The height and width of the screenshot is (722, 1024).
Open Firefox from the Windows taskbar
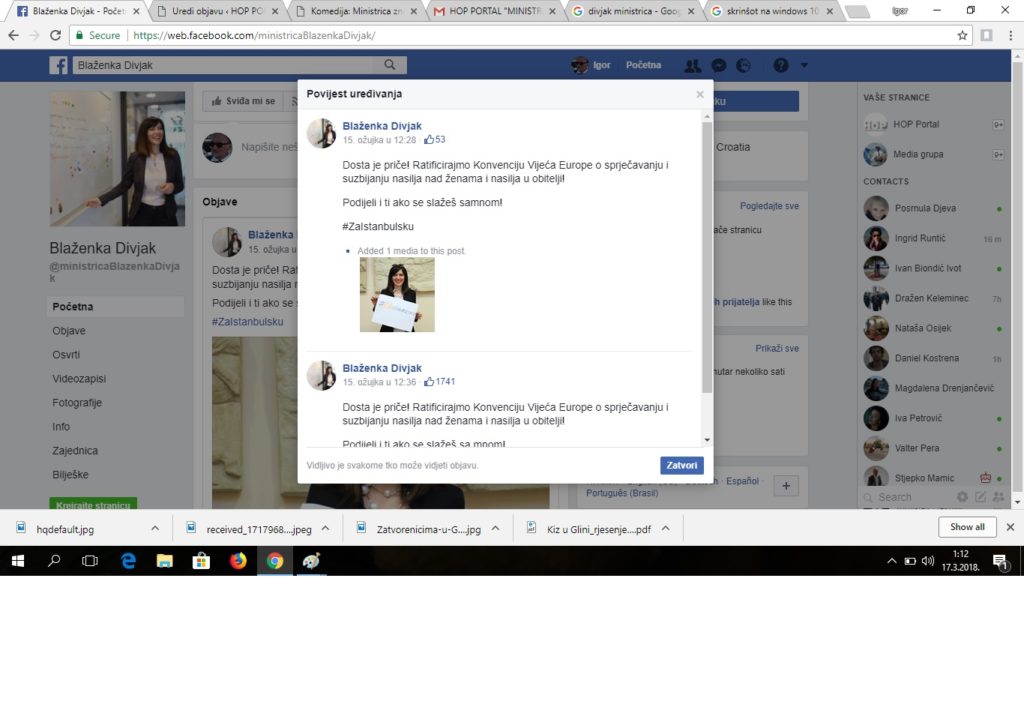(238, 561)
